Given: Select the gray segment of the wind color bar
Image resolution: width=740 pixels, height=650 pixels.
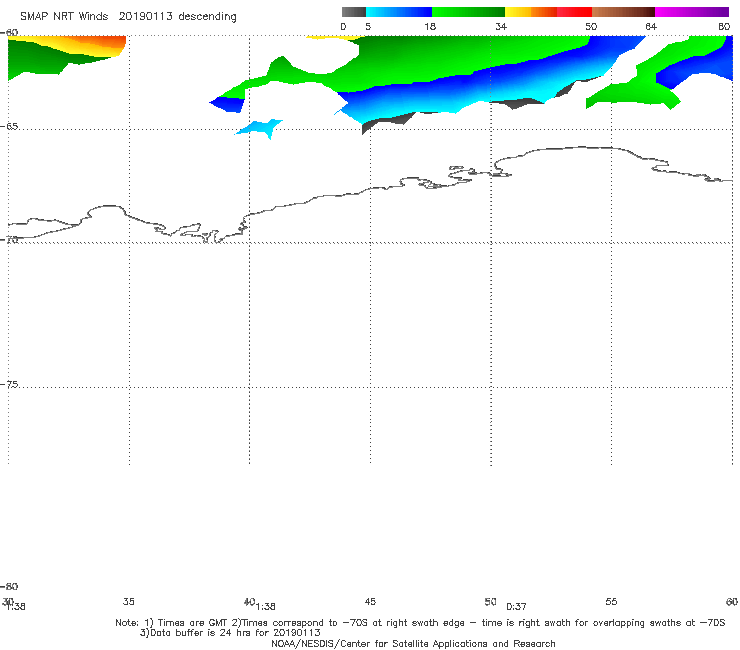Looking at the screenshot, I should [x=354, y=12].
